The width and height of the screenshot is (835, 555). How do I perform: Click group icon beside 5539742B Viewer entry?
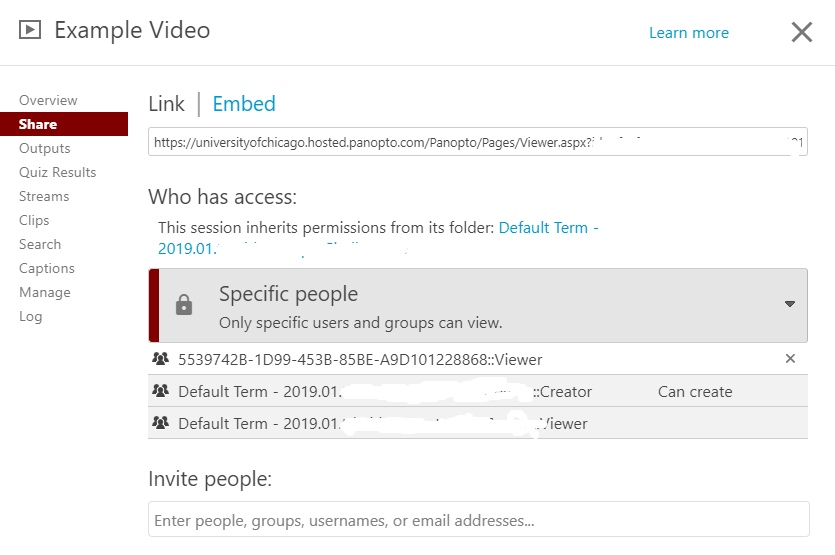click(x=160, y=359)
